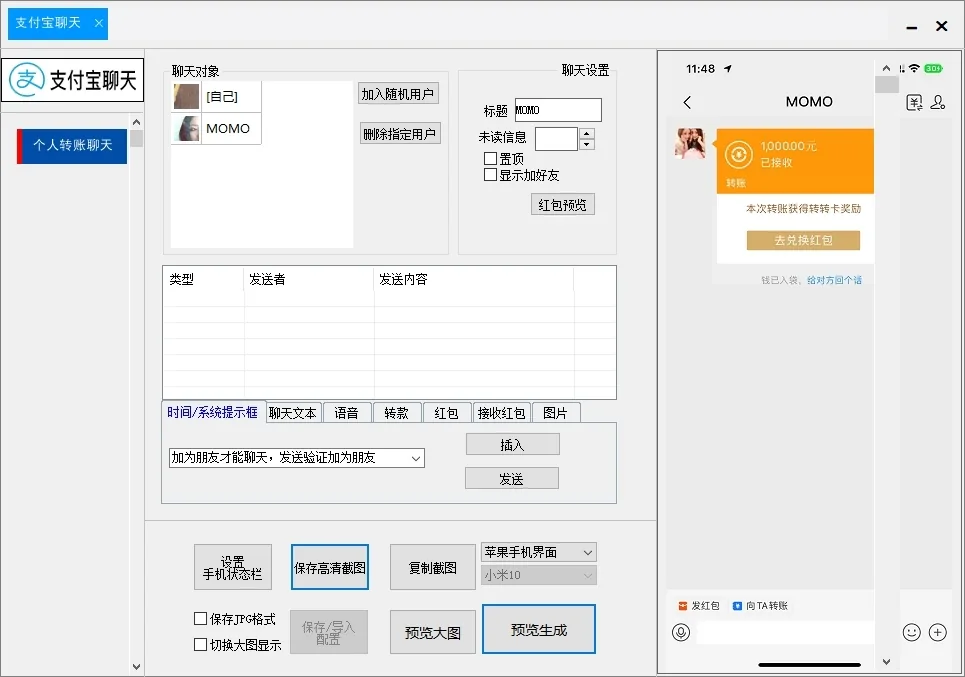Select the 个人转账聊天 sidebar item
The height and width of the screenshot is (677, 965).
tap(72, 146)
